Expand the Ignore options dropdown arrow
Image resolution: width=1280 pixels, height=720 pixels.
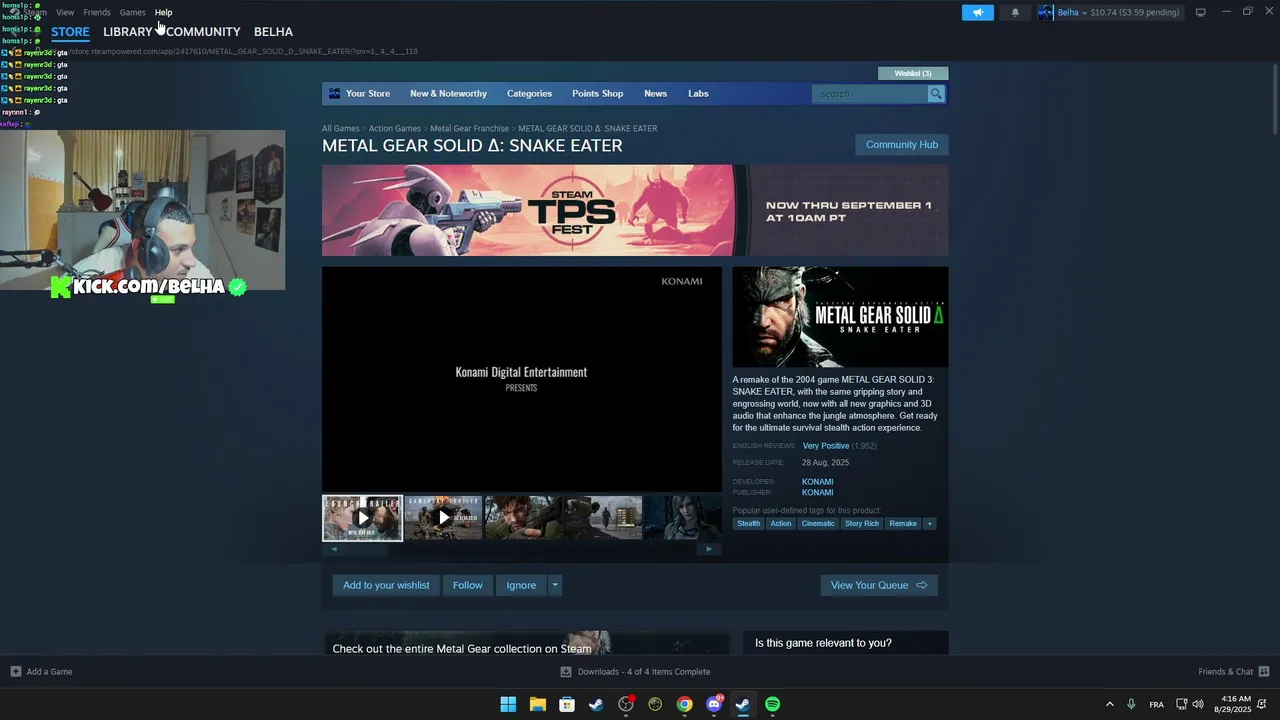pyautogui.click(x=555, y=586)
